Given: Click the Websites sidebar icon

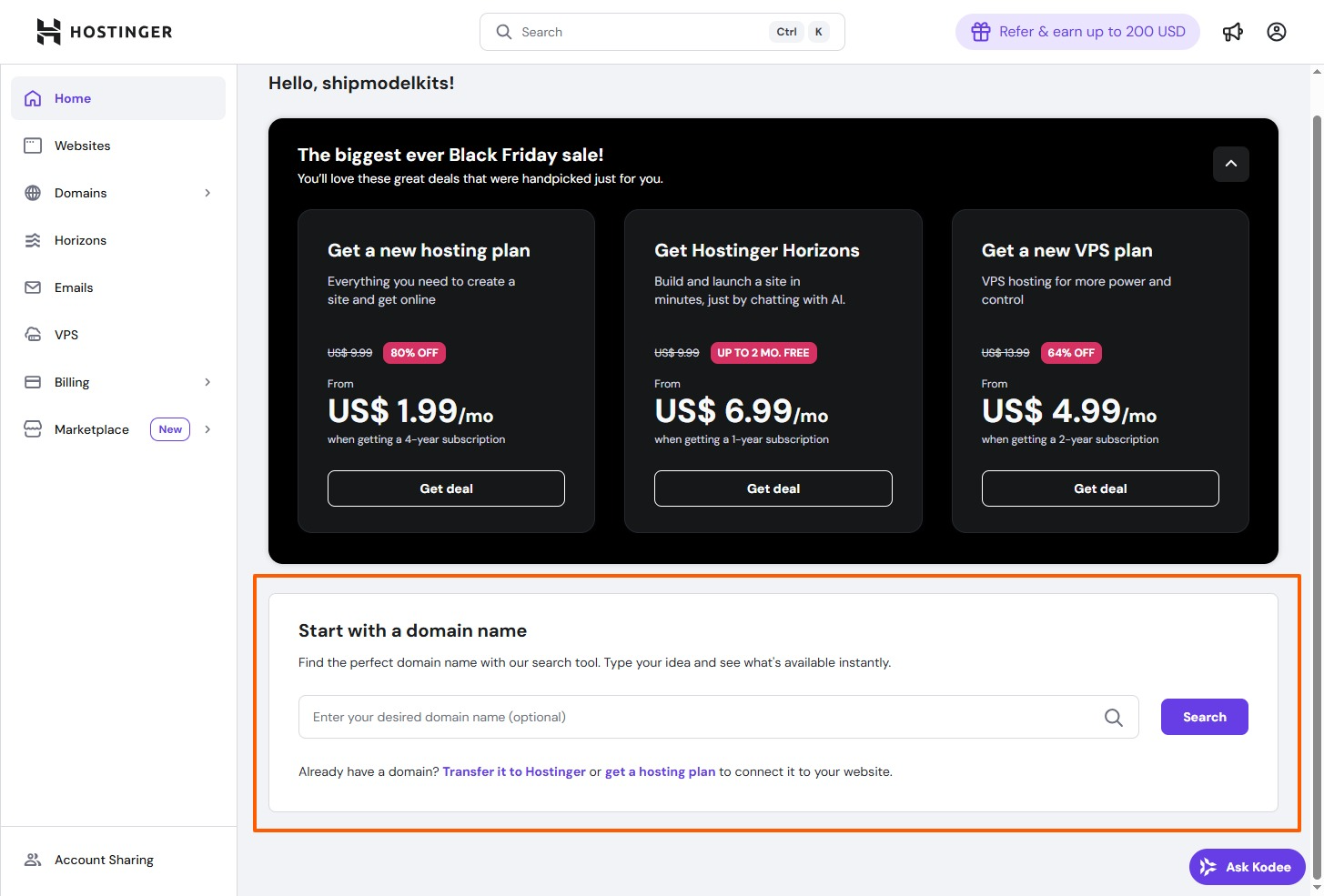Looking at the screenshot, I should tap(33, 146).
